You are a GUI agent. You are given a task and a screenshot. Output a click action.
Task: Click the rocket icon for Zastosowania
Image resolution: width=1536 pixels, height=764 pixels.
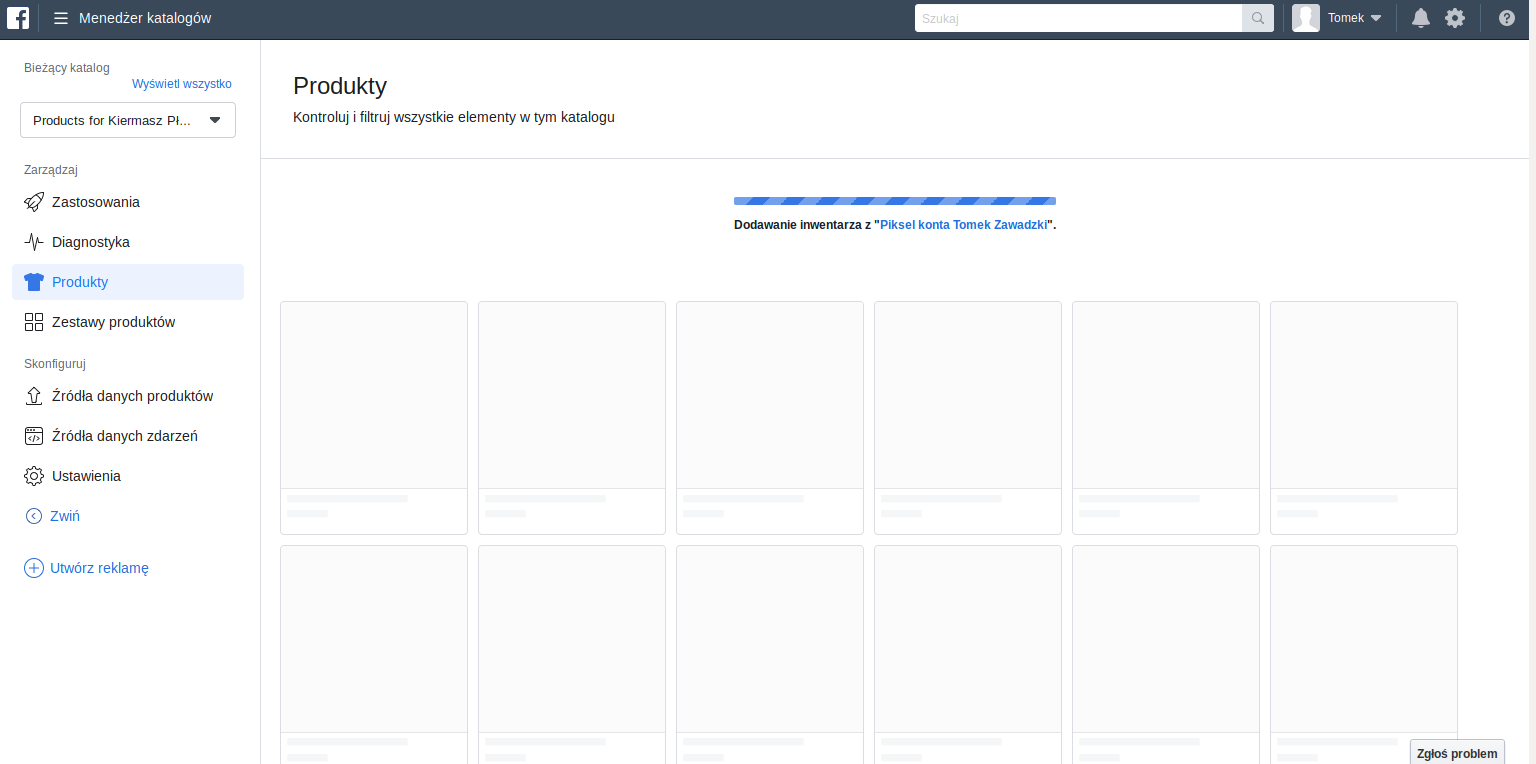coord(34,202)
